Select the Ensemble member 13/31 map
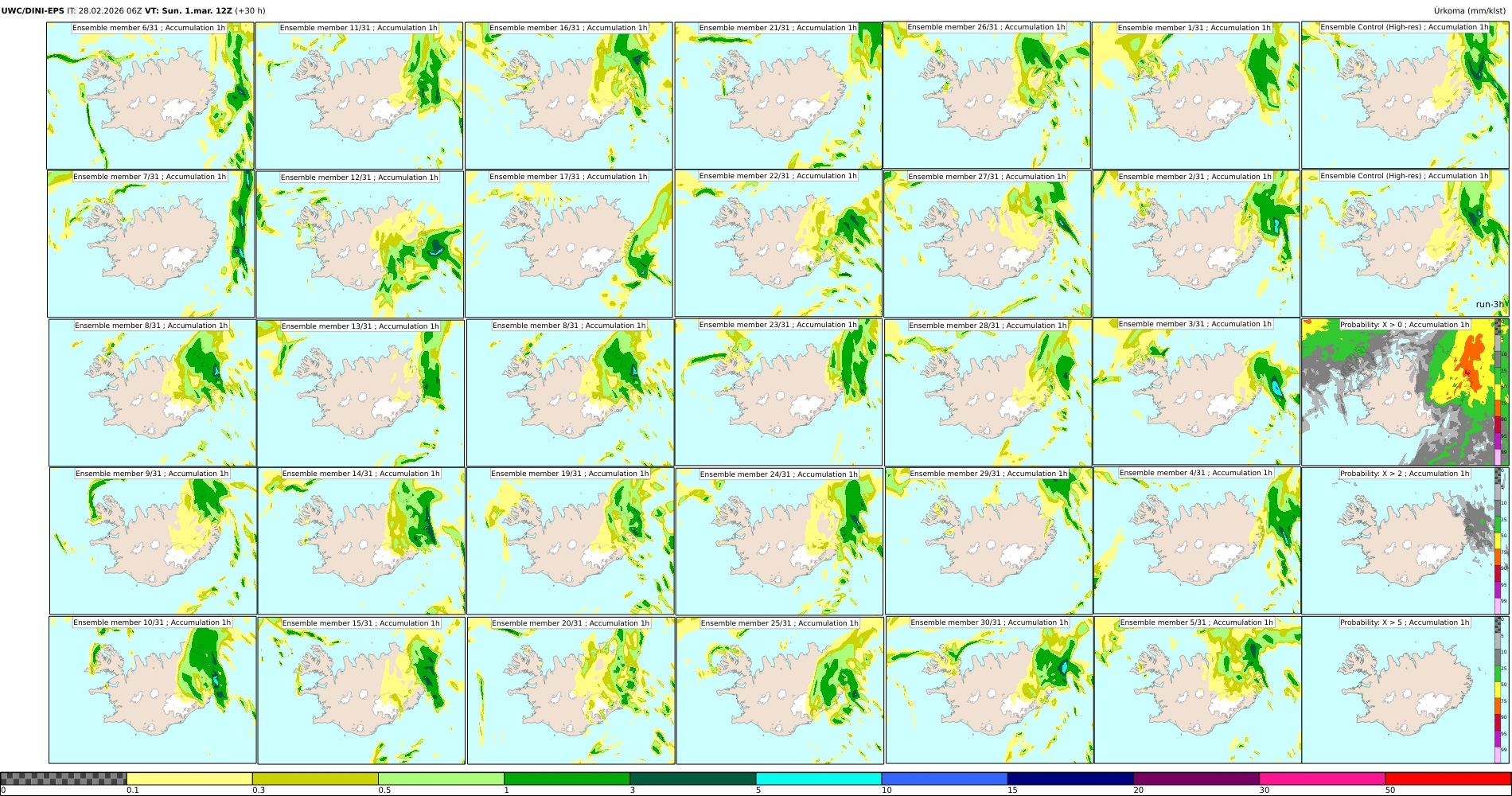The width and height of the screenshot is (1512, 796). 360,393
